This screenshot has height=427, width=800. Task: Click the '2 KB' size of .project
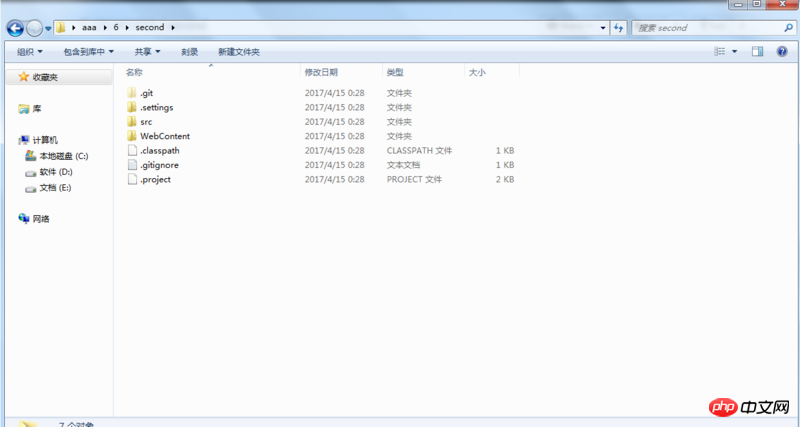pyautogui.click(x=505, y=179)
